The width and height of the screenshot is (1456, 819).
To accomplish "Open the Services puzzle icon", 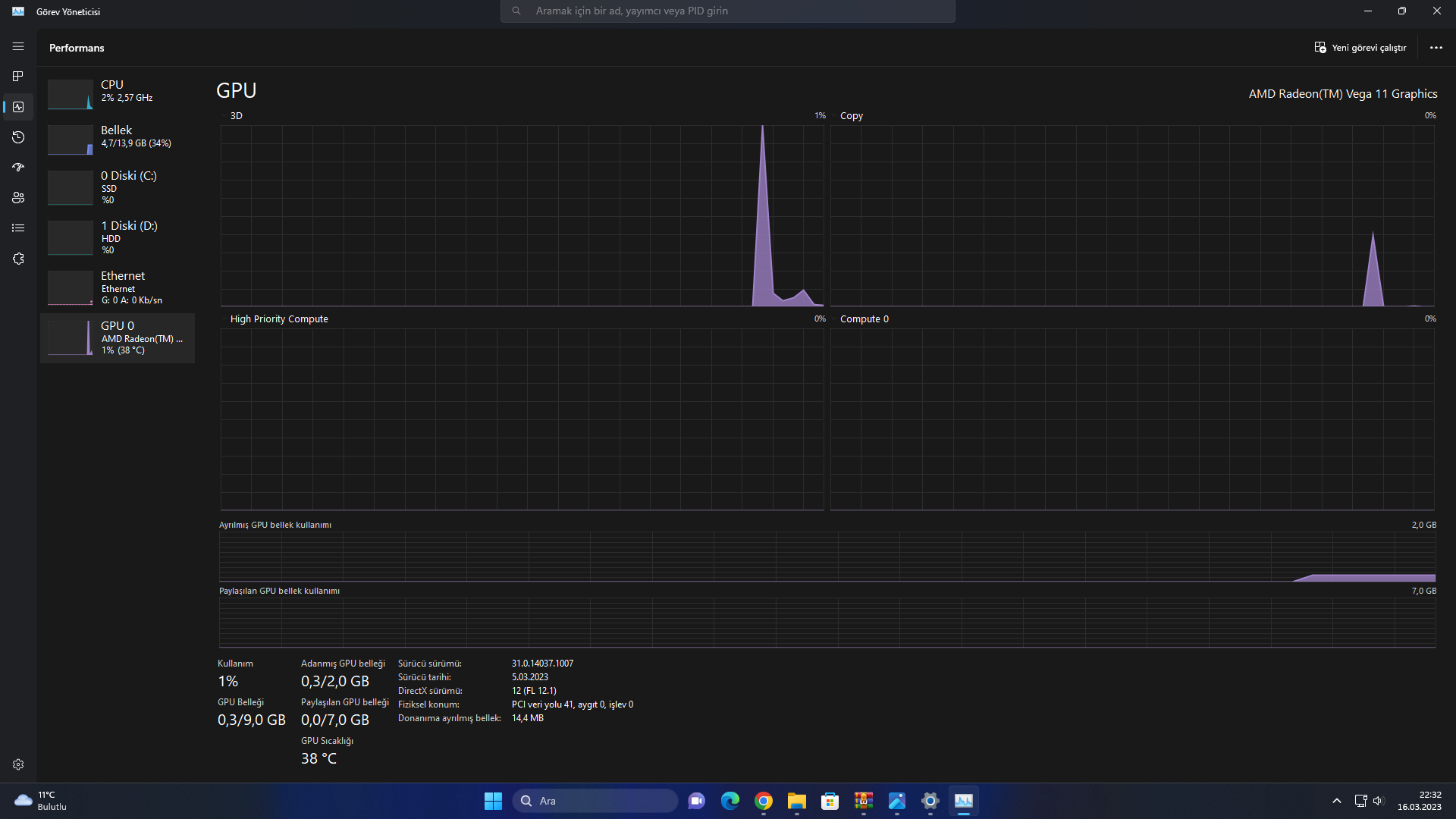I will [18, 259].
